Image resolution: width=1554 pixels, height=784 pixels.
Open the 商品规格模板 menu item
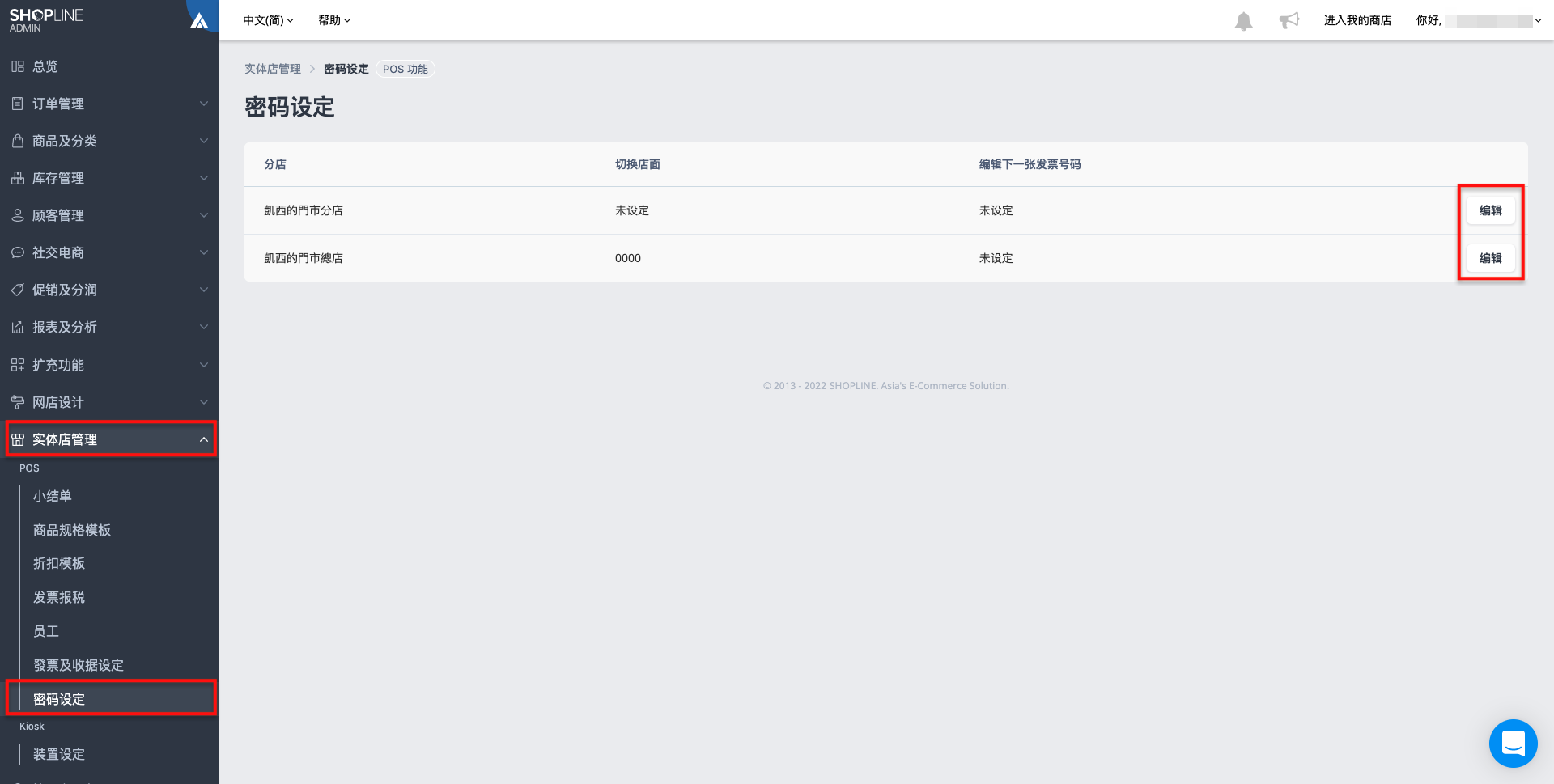click(x=72, y=530)
